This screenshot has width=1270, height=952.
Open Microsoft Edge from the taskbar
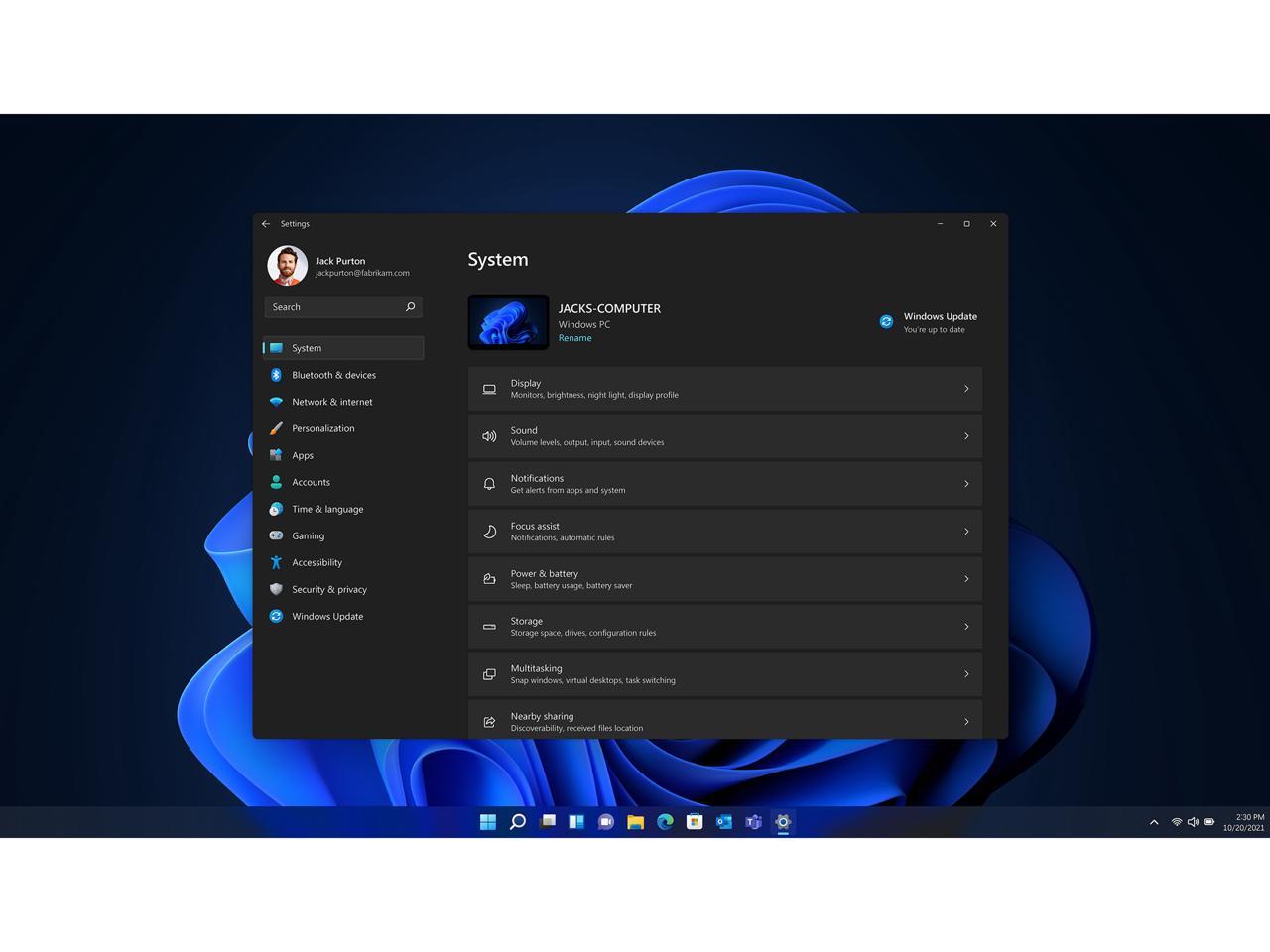coord(665,822)
